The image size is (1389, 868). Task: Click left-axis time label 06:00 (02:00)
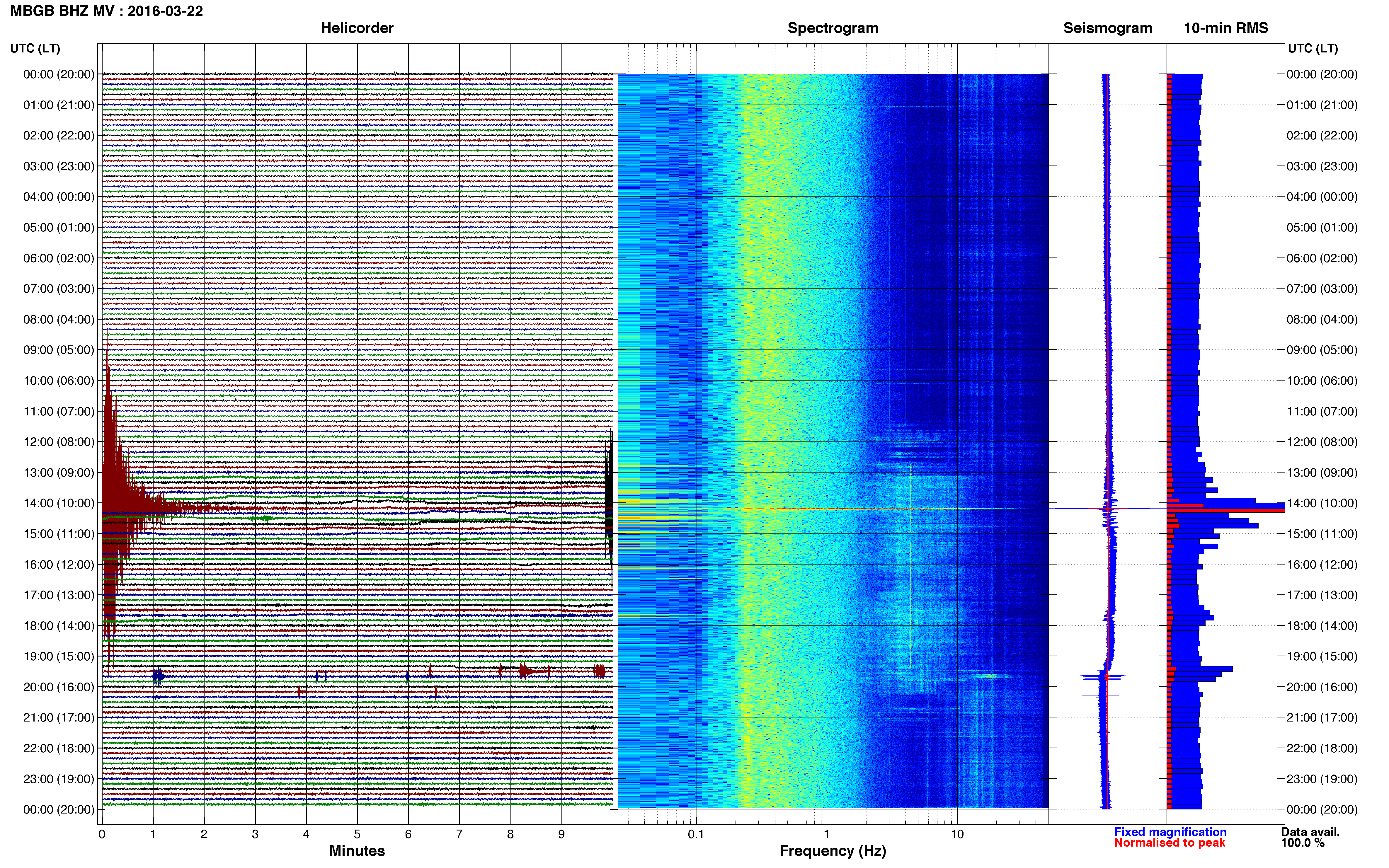click(x=59, y=258)
